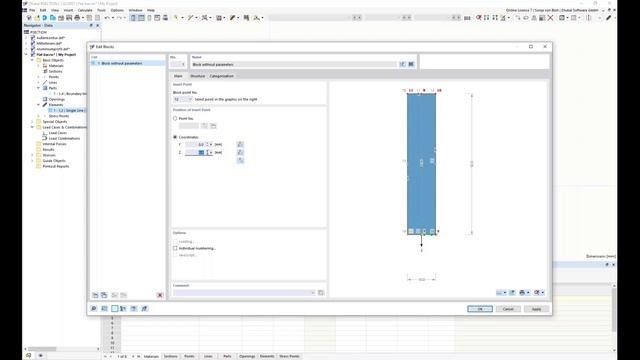The height and width of the screenshot is (360, 640).
Task: Pick Z coordinate graphically icon
Action: point(240,152)
